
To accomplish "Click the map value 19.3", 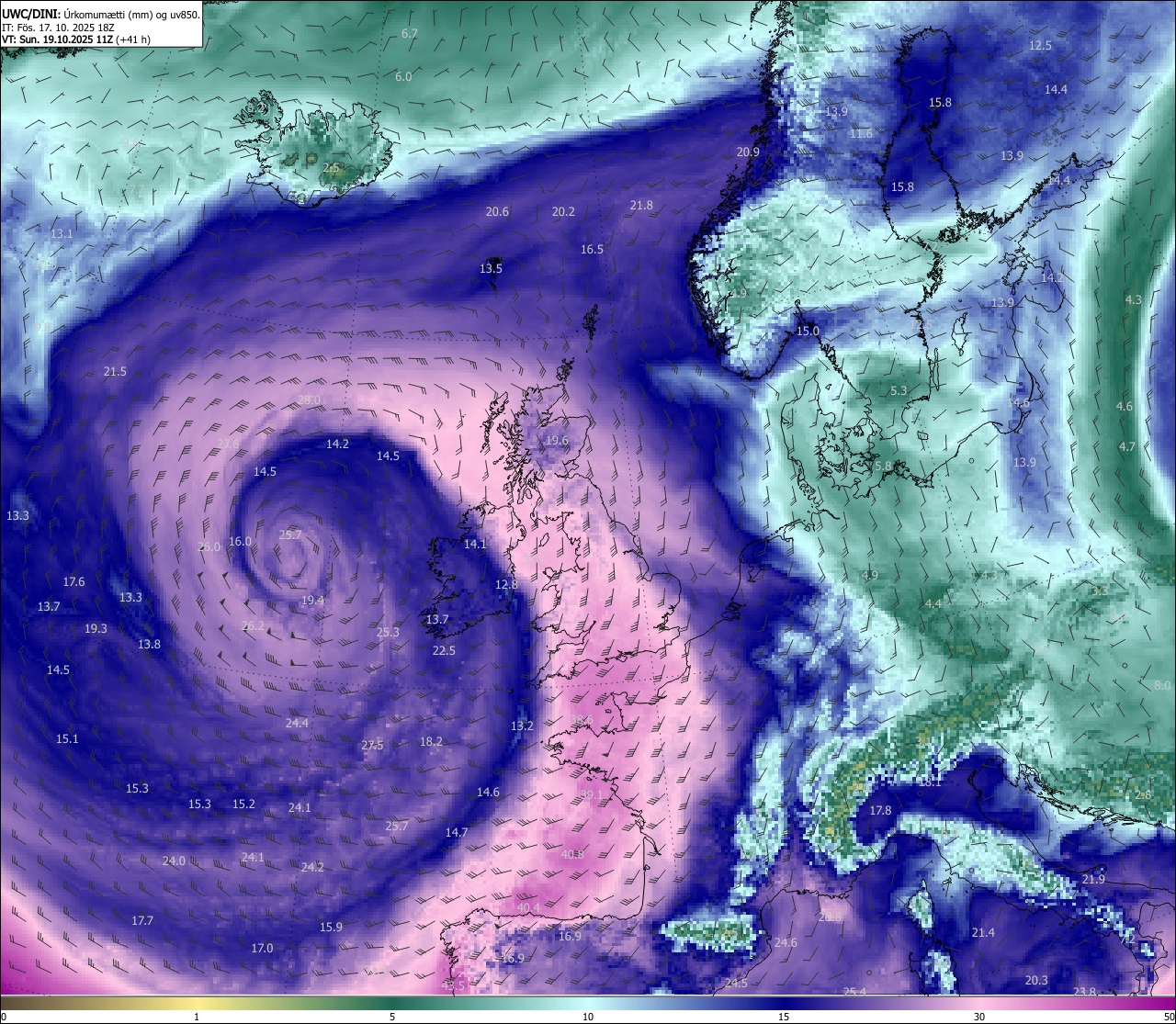I will [96, 628].
